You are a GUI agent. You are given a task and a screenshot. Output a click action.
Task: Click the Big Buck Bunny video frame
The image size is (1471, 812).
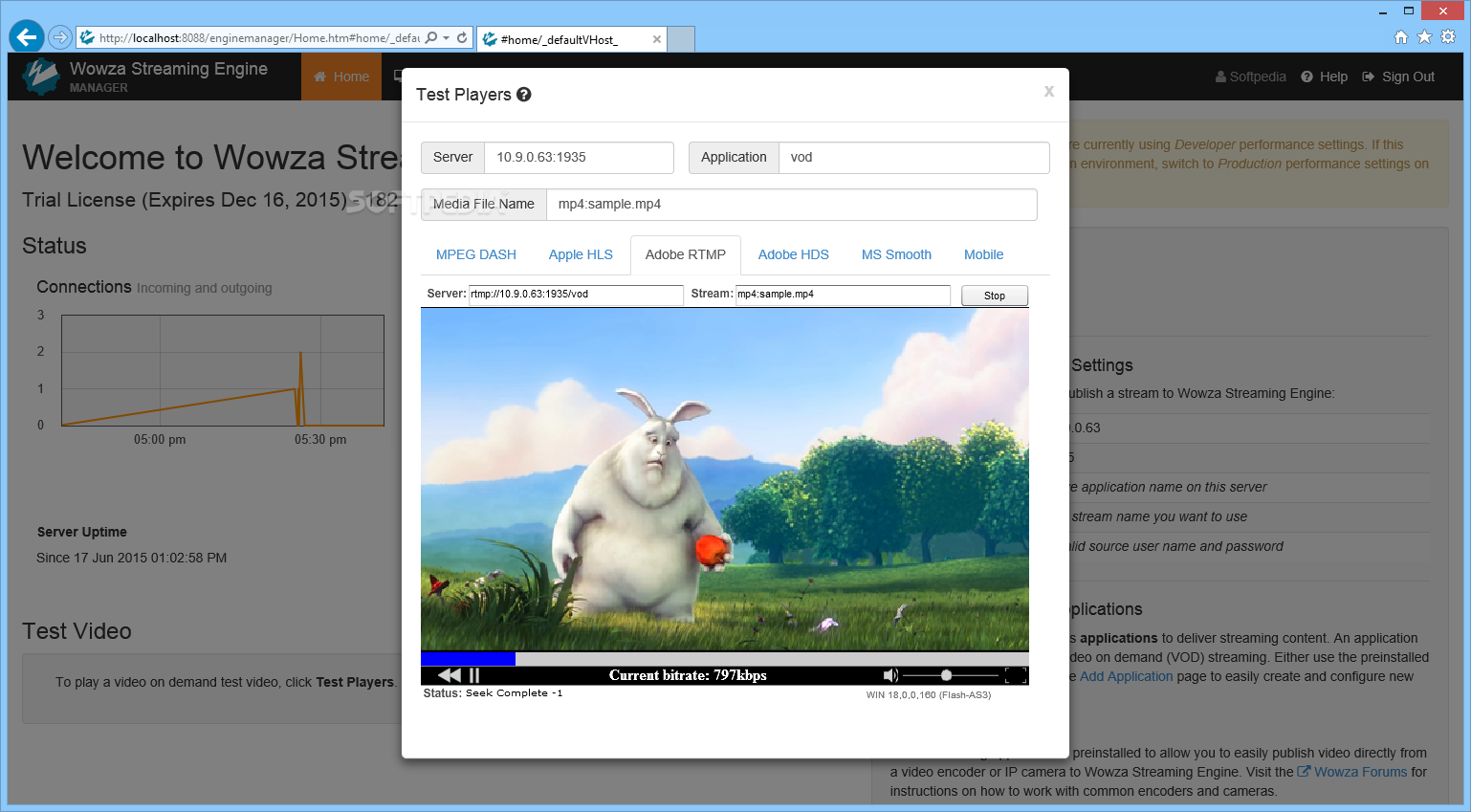[725, 479]
